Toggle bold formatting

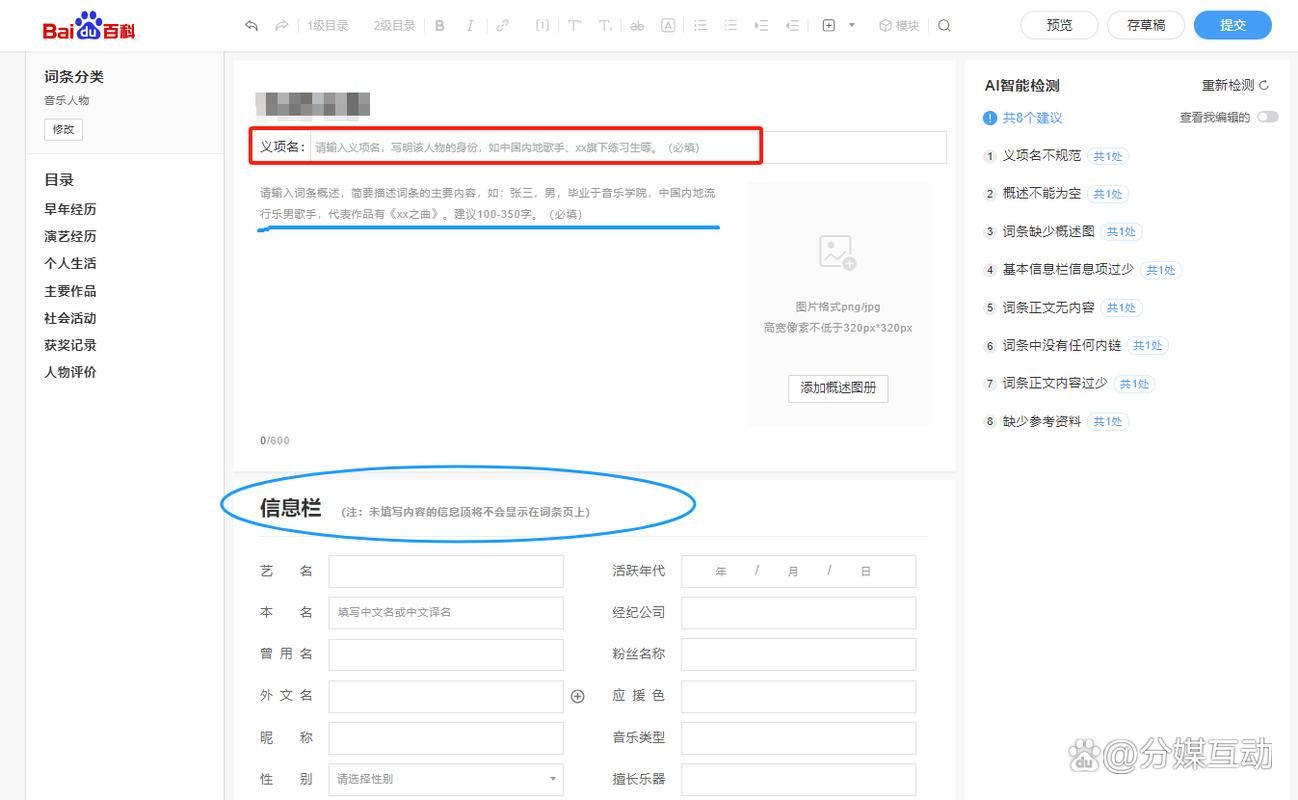point(439,26)
